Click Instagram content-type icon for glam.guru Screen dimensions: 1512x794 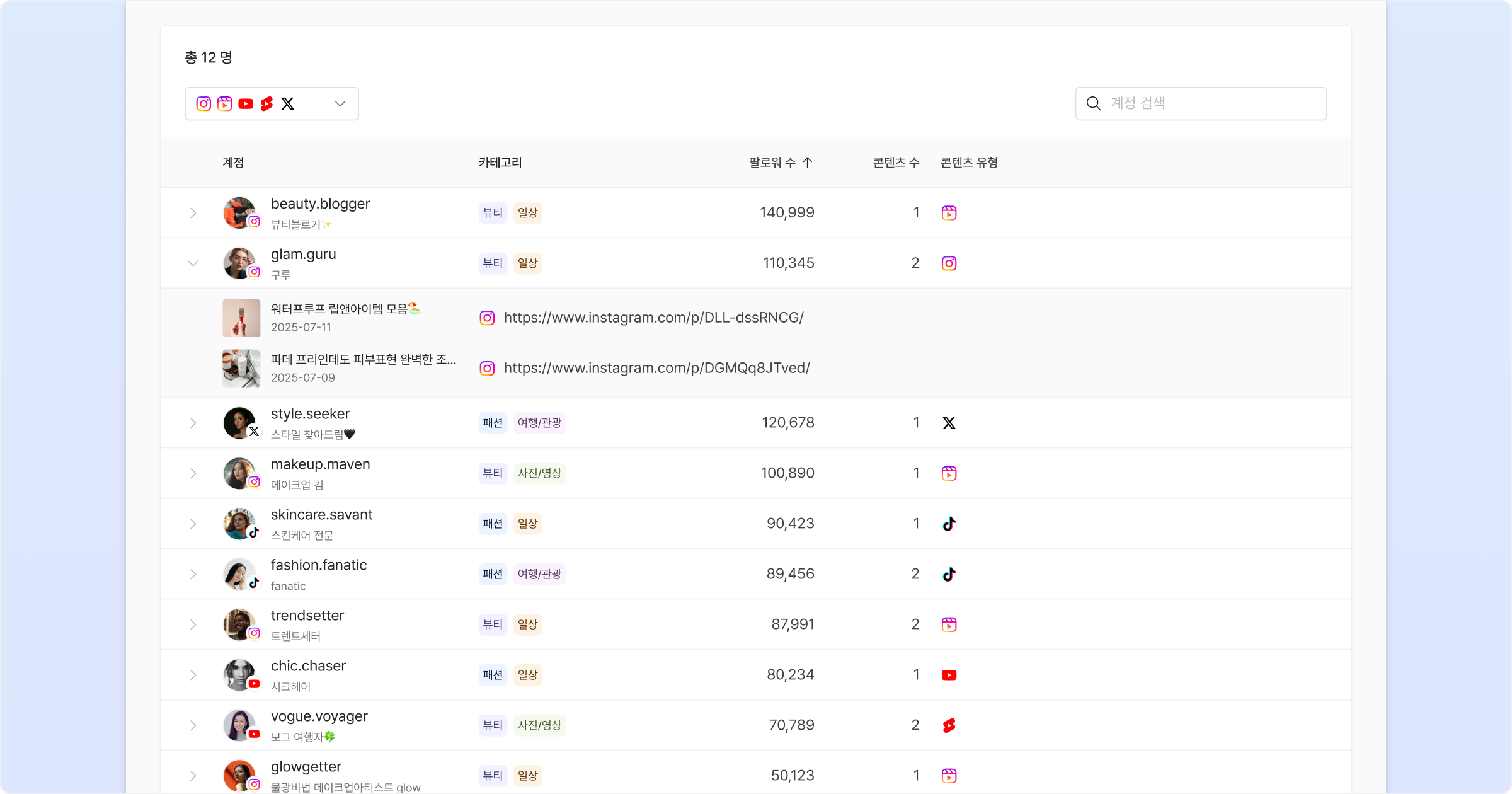point(949,263)
